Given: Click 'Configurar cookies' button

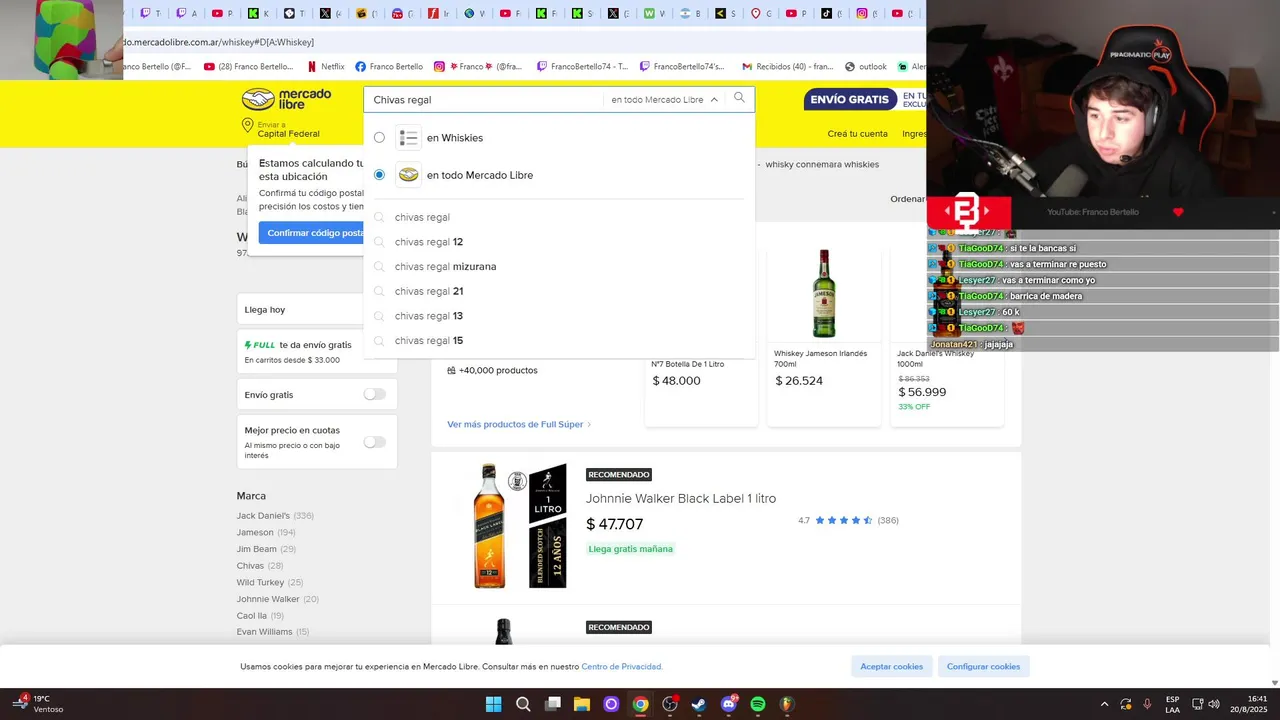Looking at the screenshot, I should 983,667.
